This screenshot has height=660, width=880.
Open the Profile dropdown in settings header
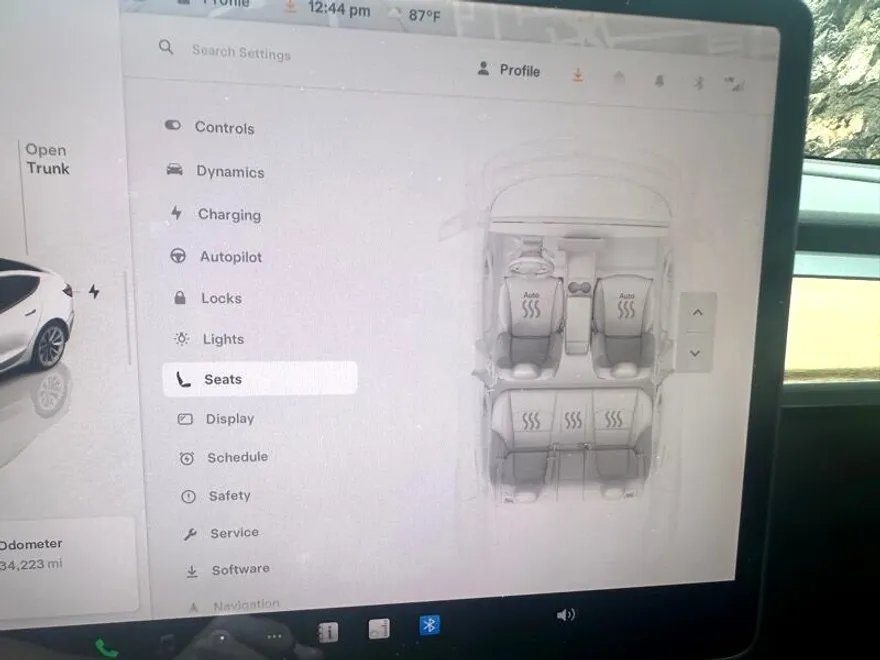coord(508,70)
